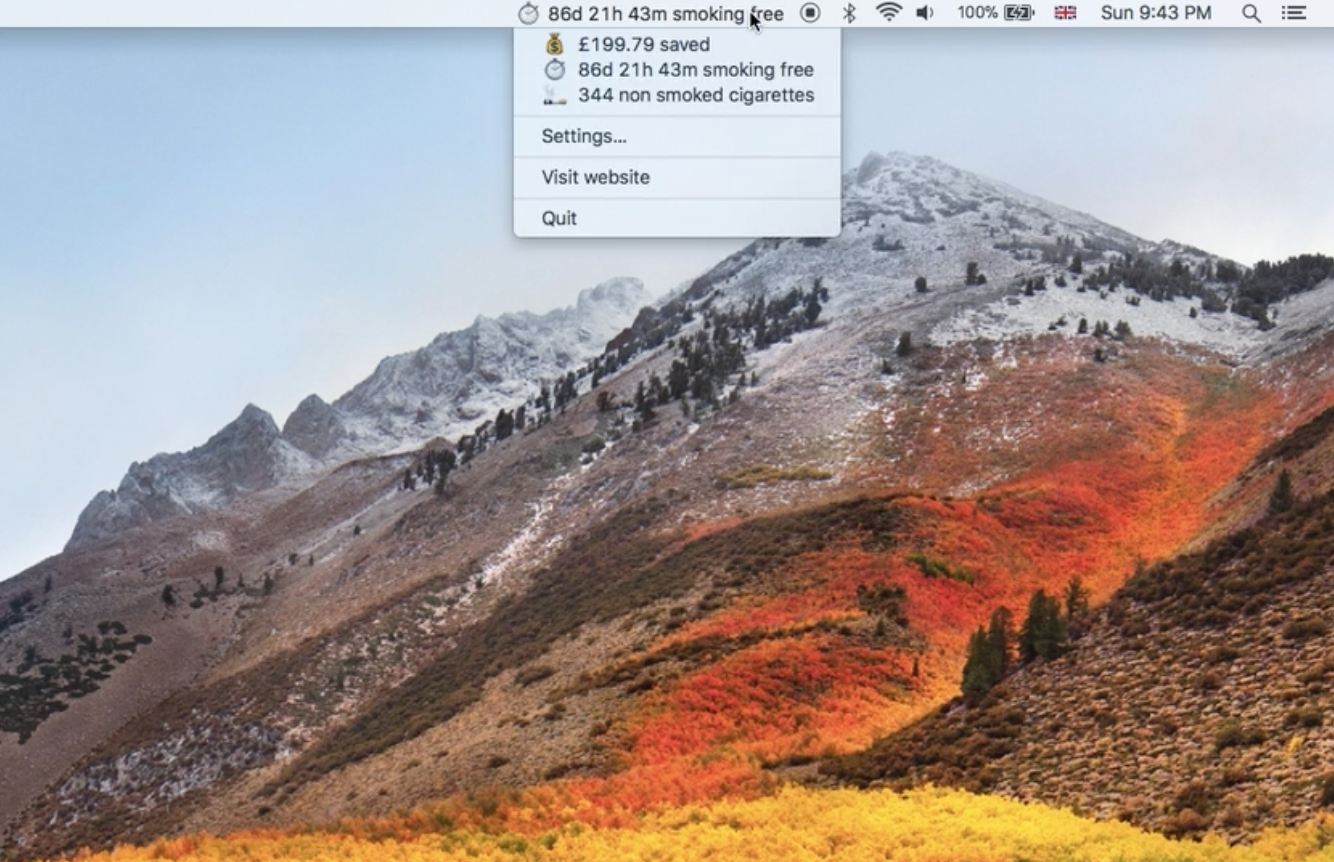
Task: Click the money bag saved icon
Action: pos(554,44)
